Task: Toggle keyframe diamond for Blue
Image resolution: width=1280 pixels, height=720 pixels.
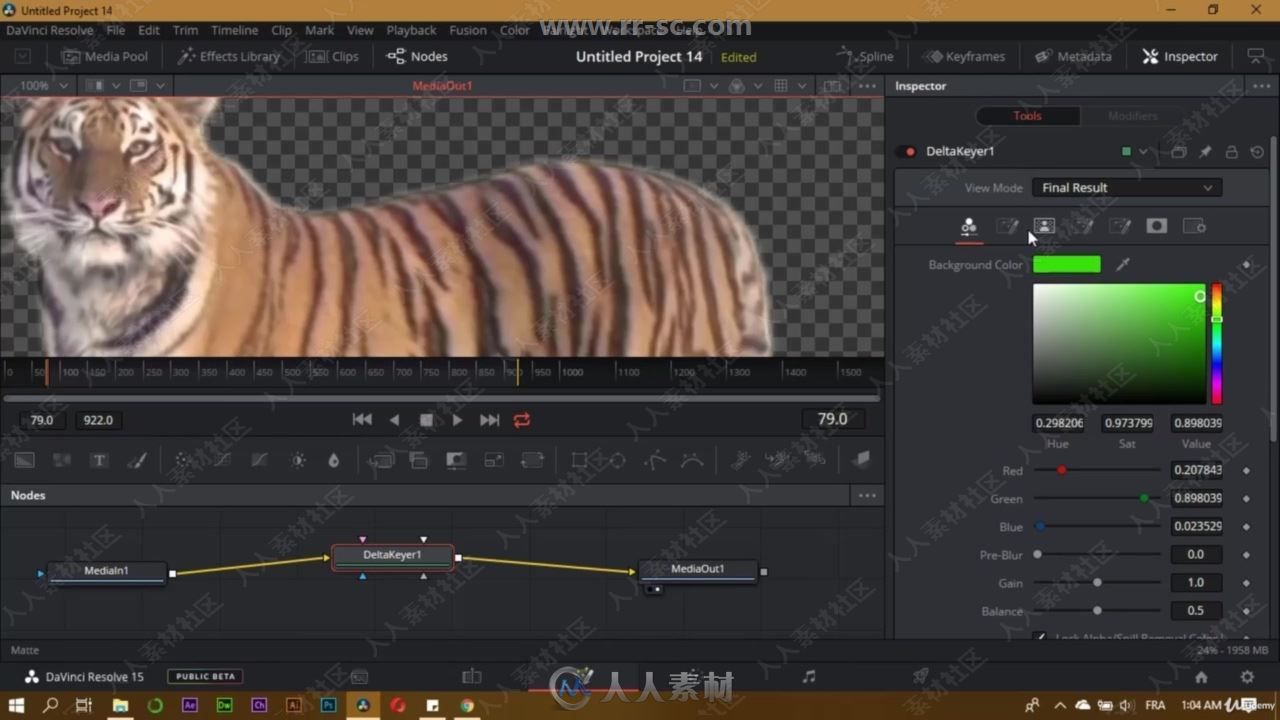Action: (x=1246, y=526)
